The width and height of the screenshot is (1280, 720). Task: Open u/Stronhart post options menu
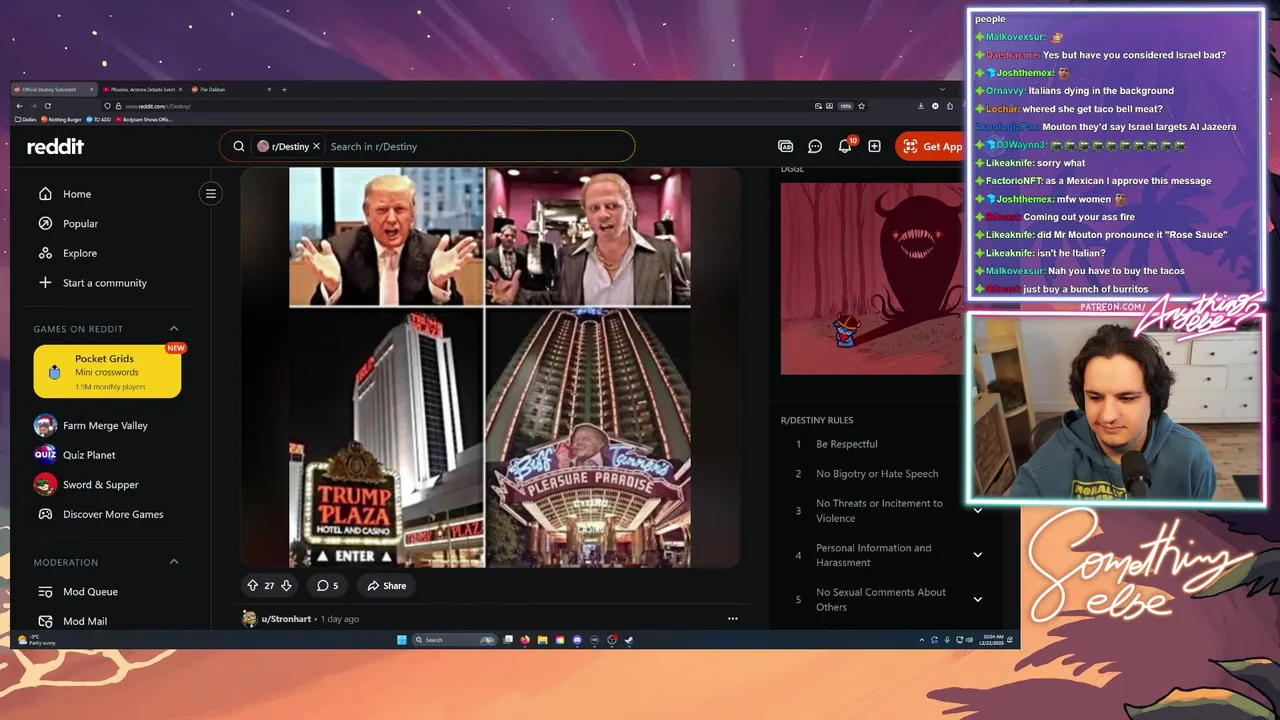(x=733, y=619)
